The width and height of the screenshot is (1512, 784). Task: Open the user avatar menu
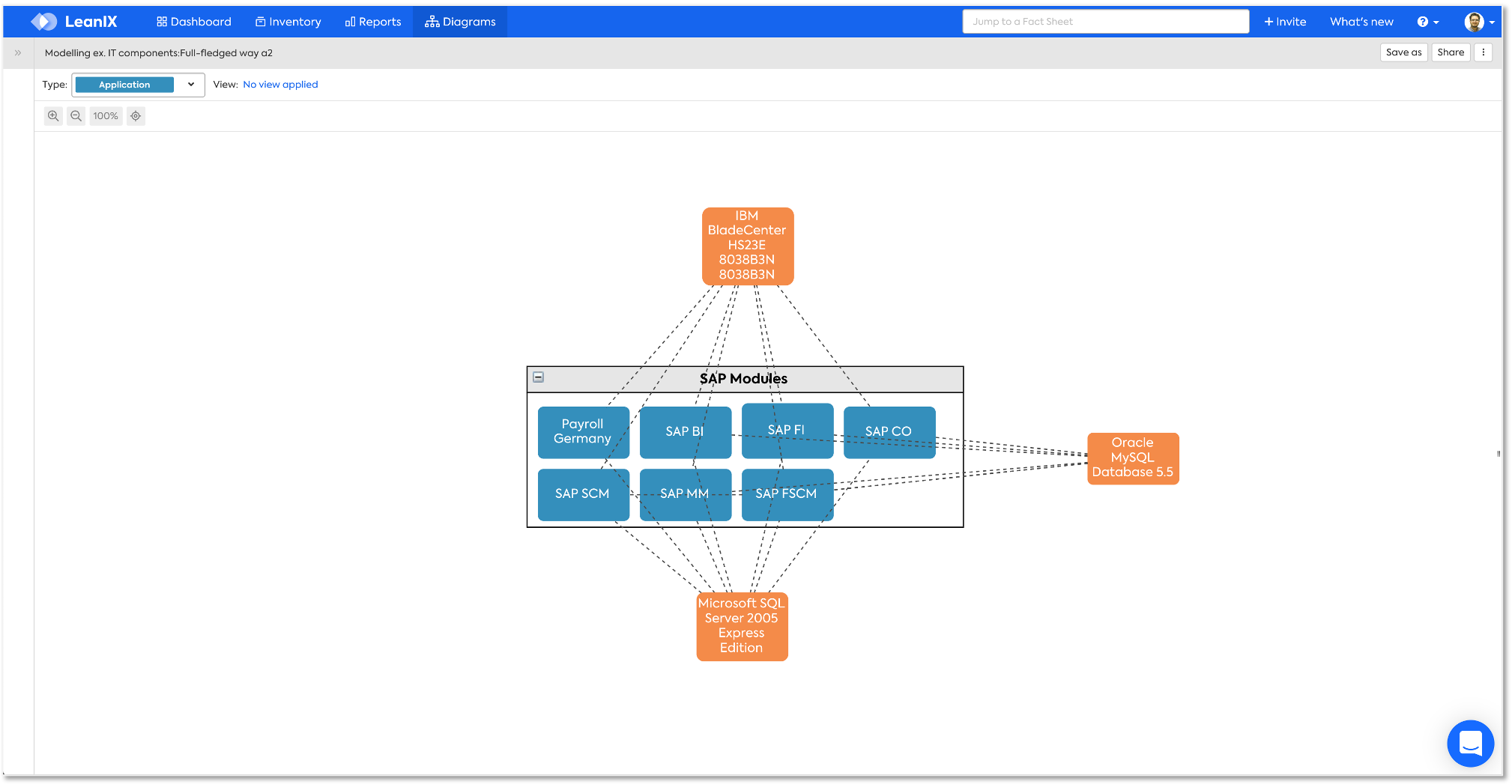(x=1480, y=22)
